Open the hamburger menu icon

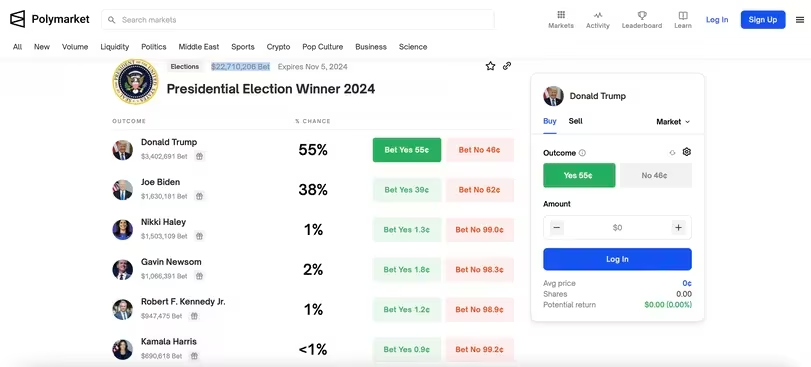pyautogui.click(x=800, y=20)
